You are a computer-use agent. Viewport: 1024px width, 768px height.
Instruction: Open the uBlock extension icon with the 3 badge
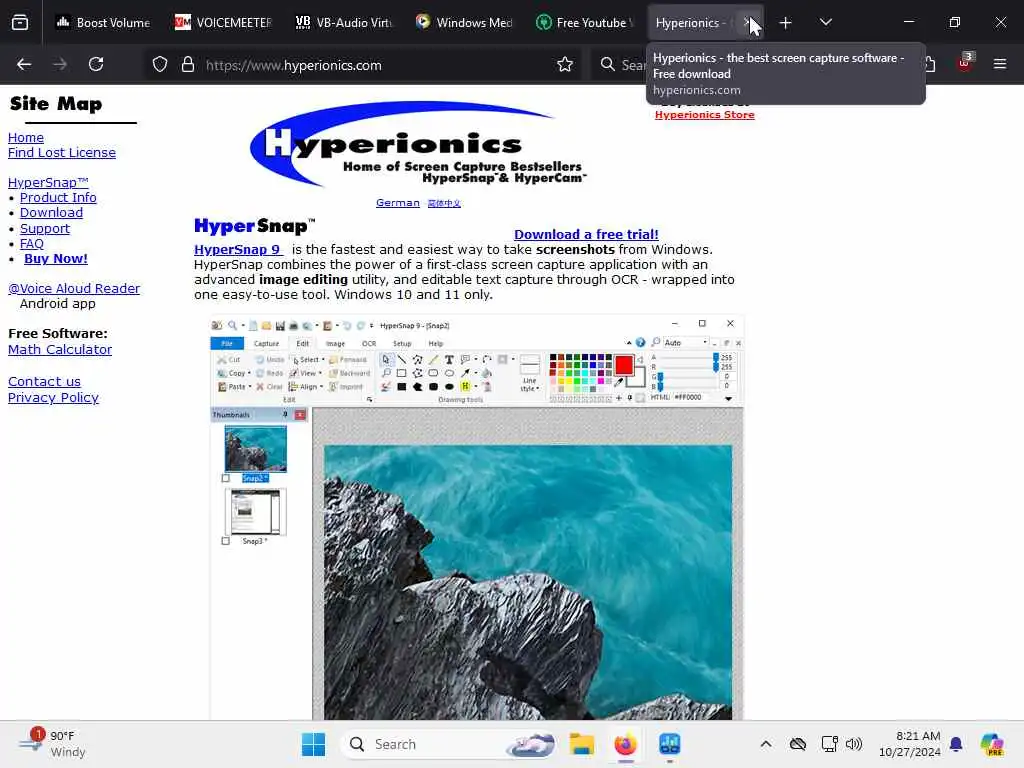tap(965, 63)
